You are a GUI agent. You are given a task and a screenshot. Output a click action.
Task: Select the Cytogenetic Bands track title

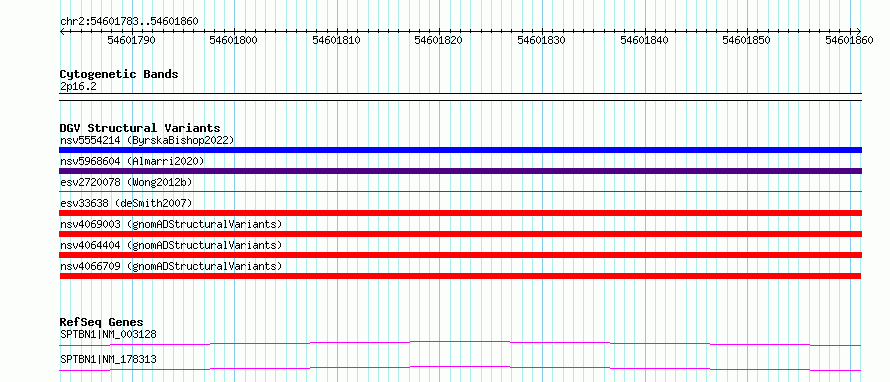(119, 74)
